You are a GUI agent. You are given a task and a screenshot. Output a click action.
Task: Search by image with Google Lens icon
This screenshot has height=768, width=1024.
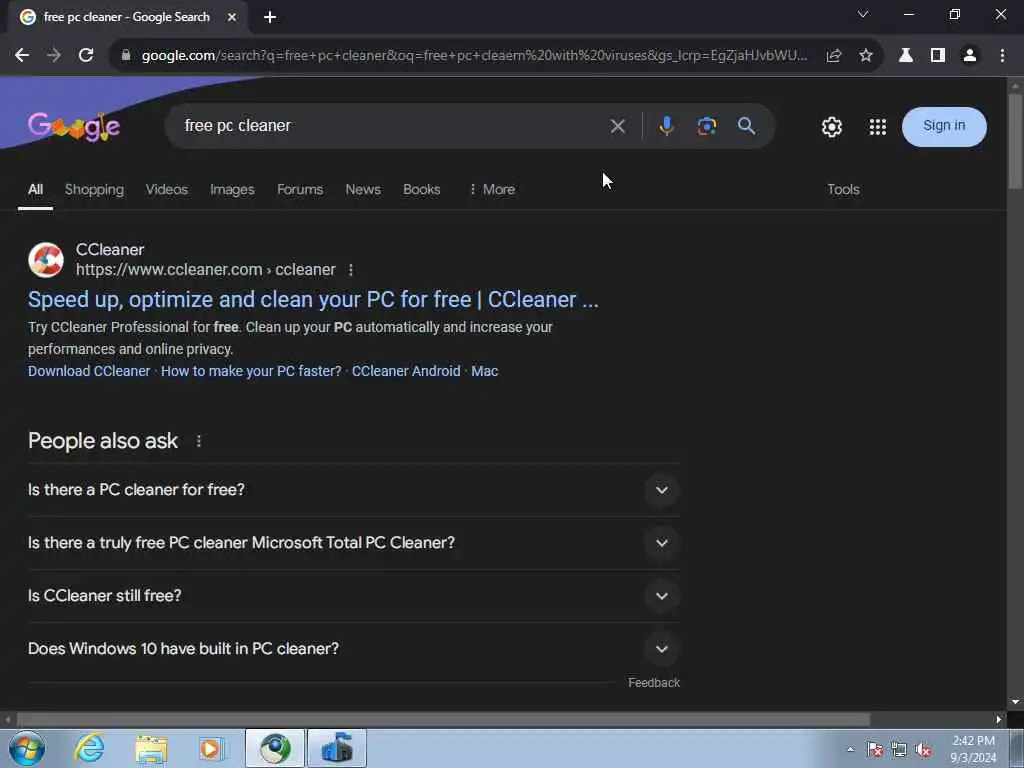coord(707,126)
